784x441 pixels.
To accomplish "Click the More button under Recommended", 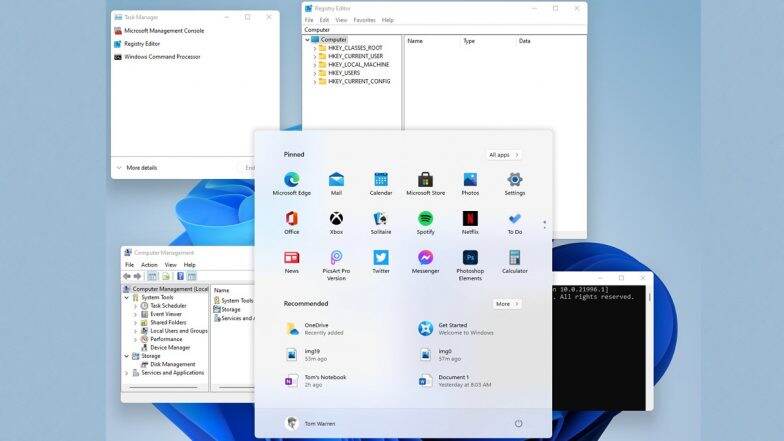I will pyautogui.click(x=507, y=304).
